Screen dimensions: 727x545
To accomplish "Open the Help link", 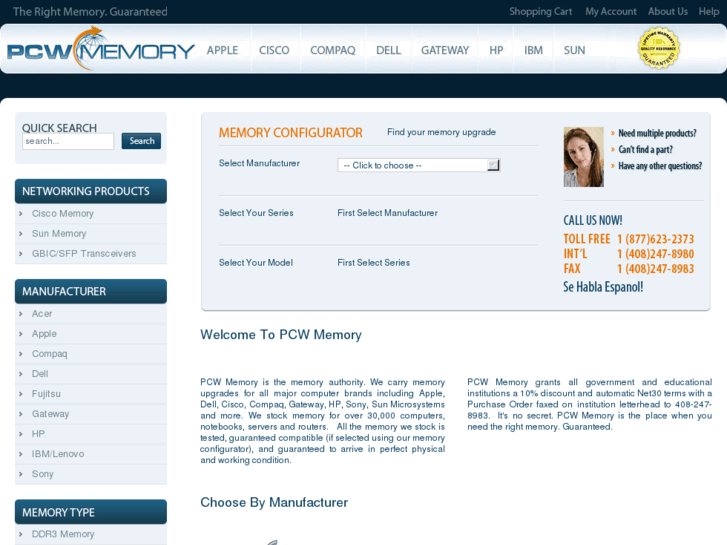I will (709, 12).
